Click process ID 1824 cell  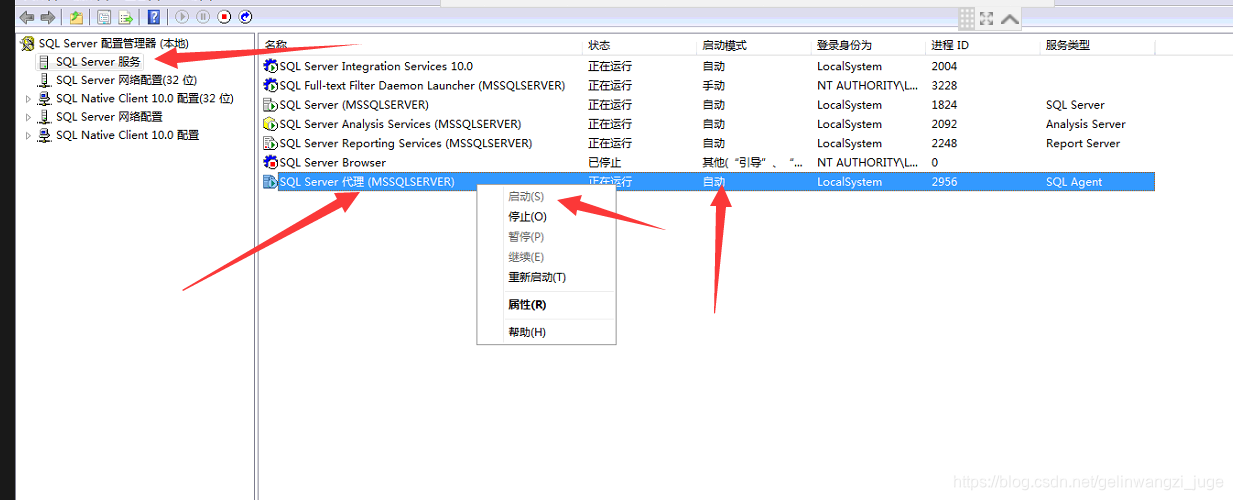[944, 105]
